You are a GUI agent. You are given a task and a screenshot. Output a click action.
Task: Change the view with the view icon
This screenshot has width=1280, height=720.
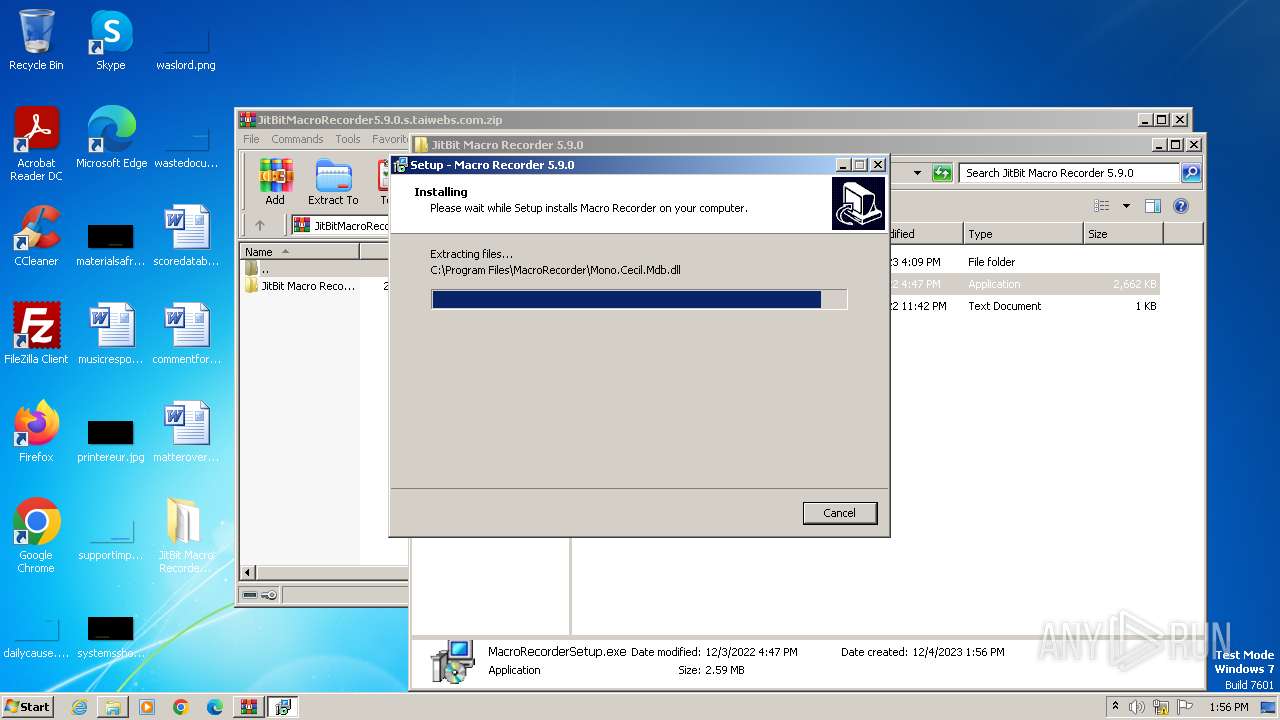(x=1102, y=206)
